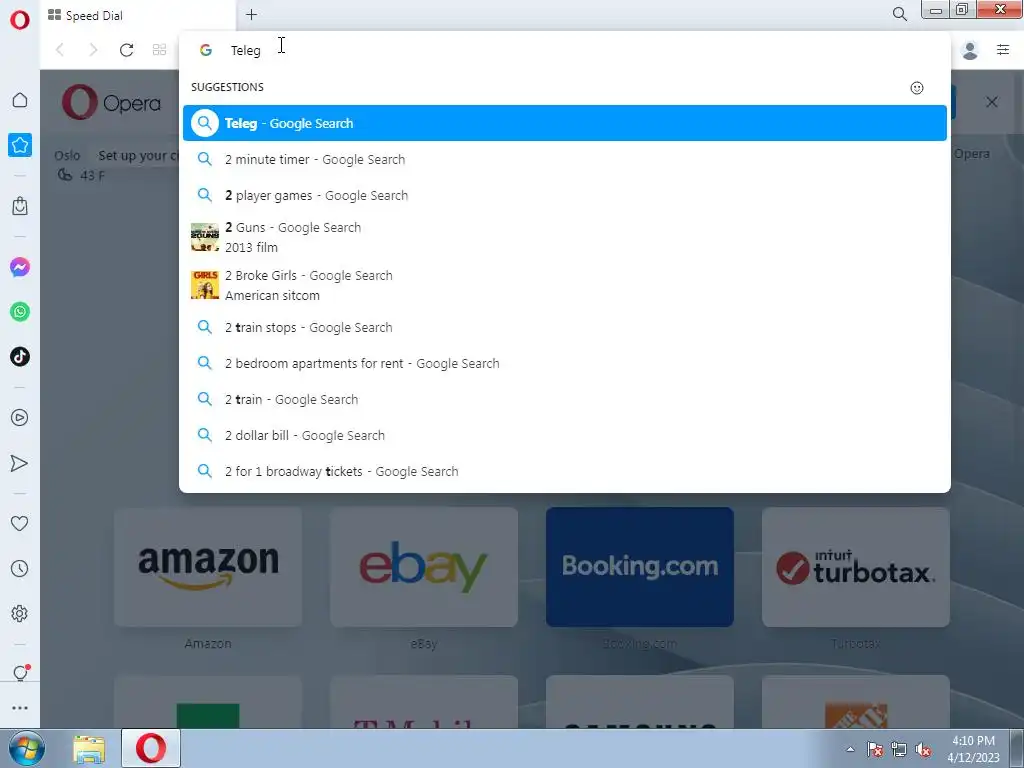Open the lightbulb tips icon with red dot
This screenshot has width=1024, height=768.
(x=20, y=673)
